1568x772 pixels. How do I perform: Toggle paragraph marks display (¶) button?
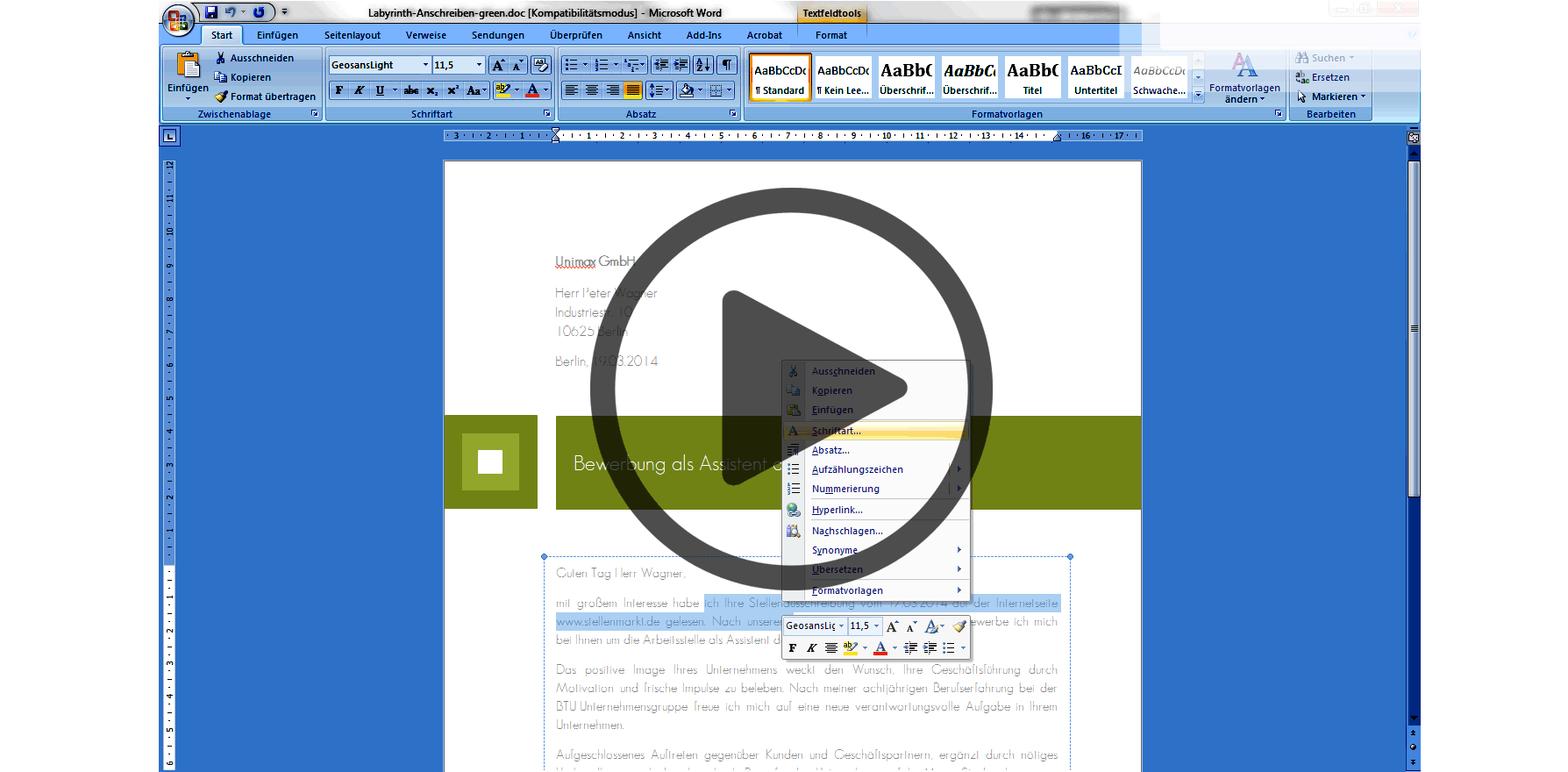pos(727,65)
